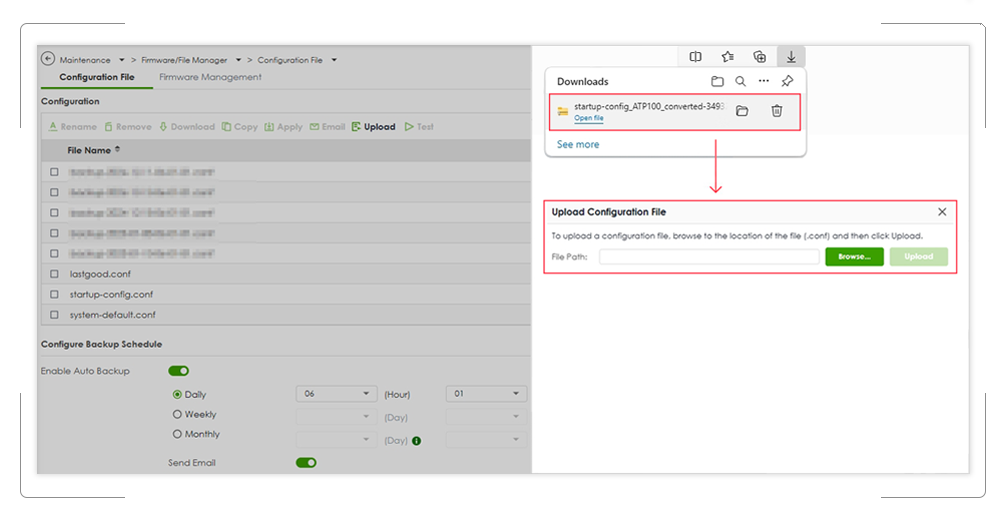This screenshot has height=530, width=1000.
Task: Sort by File Name column arrow
Action: (117, 150)
